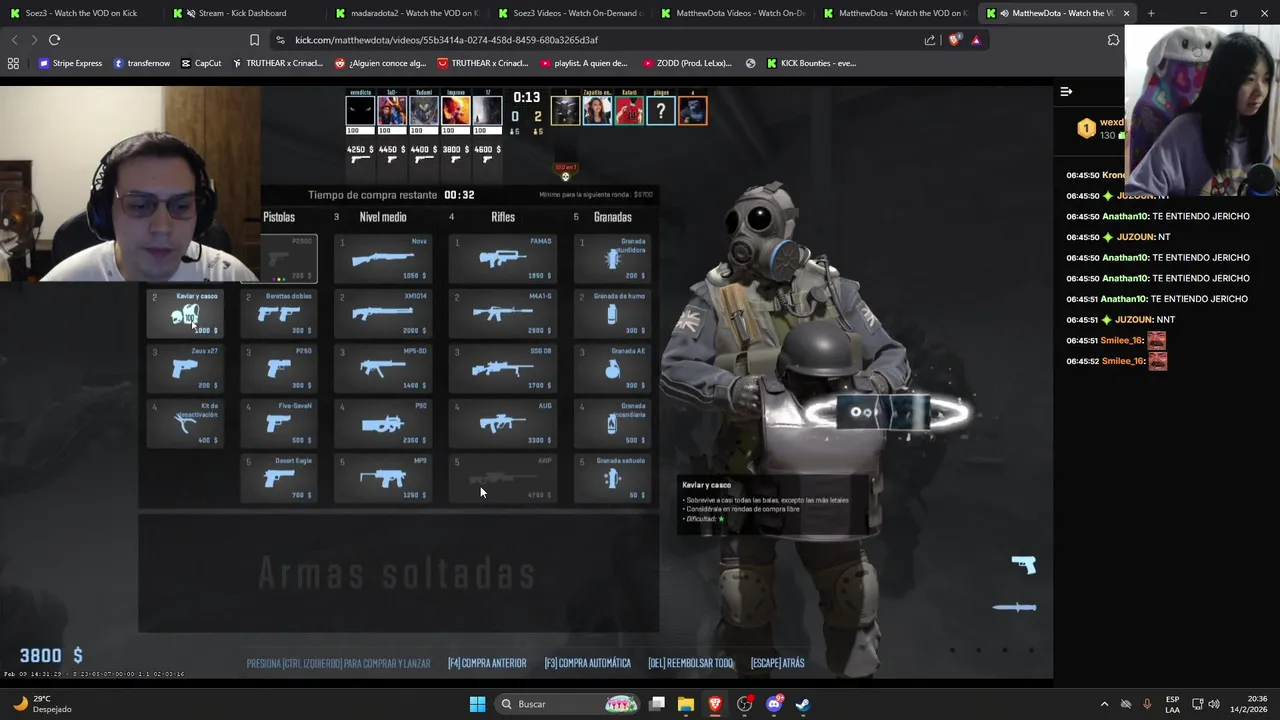Open ZODD (Prod. LeLxx) bookmark

687,63
